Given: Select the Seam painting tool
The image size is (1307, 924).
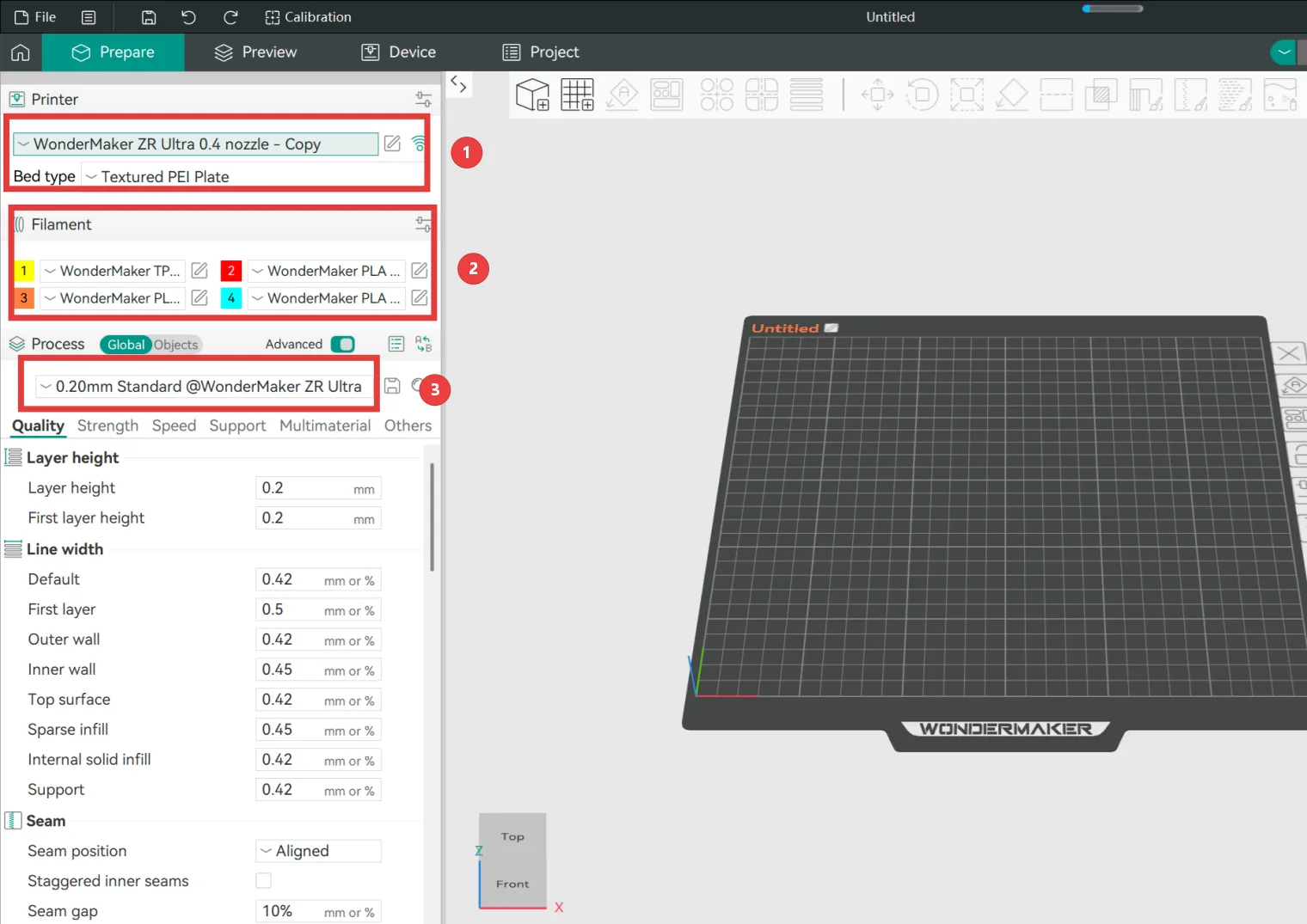Looking at the screenshot, I should (x=1190, y=95).
